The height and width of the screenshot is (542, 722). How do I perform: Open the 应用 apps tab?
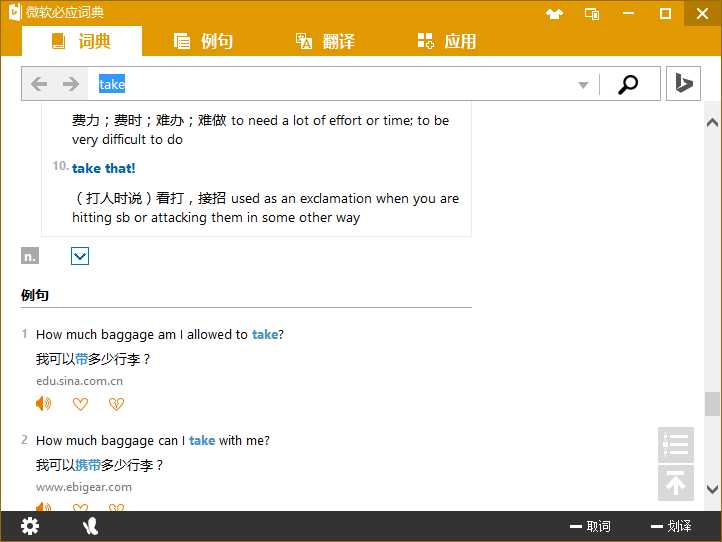tap(447, 41)
